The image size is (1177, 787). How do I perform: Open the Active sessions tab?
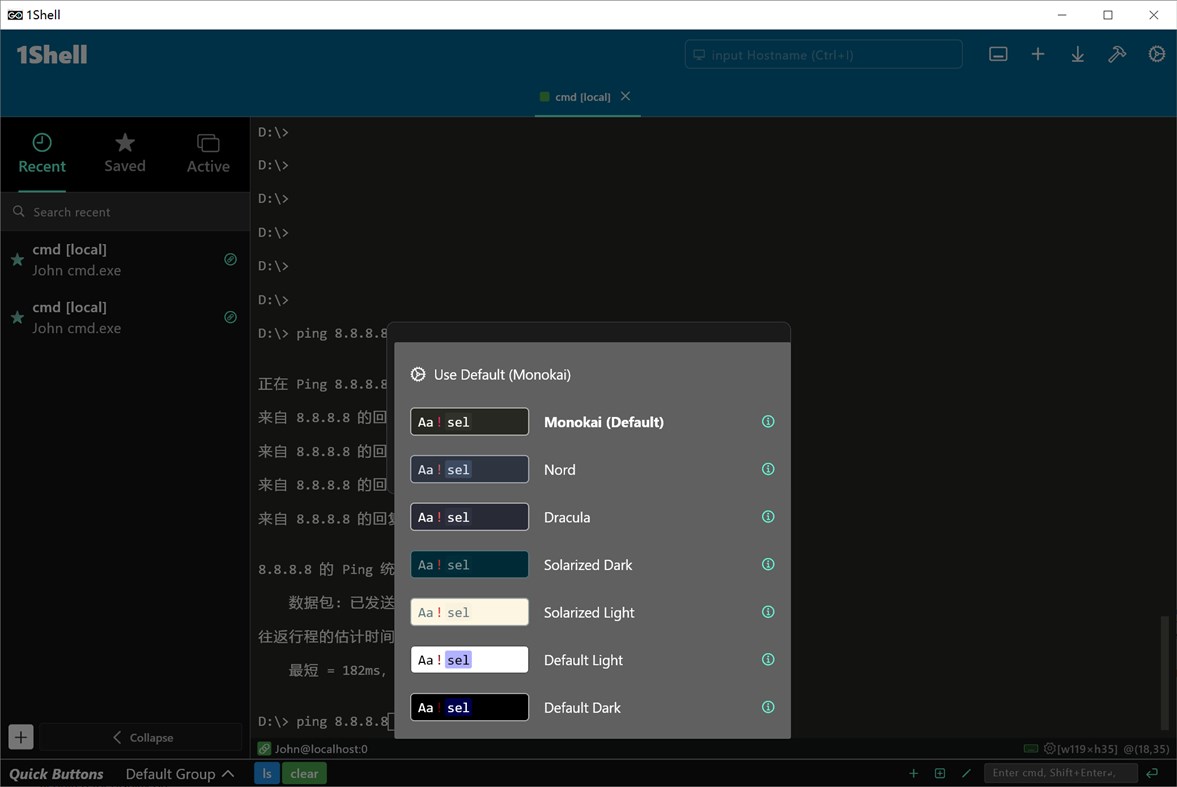point(208,154)
